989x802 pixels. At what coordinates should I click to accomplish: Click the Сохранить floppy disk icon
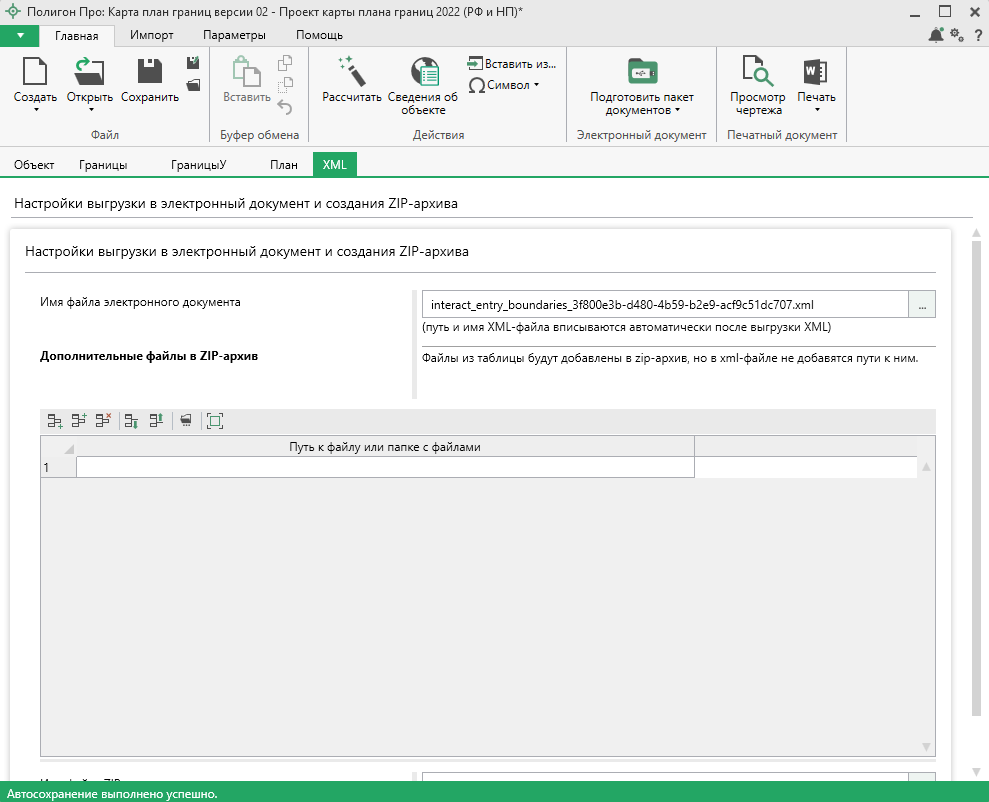pos(149,72)
